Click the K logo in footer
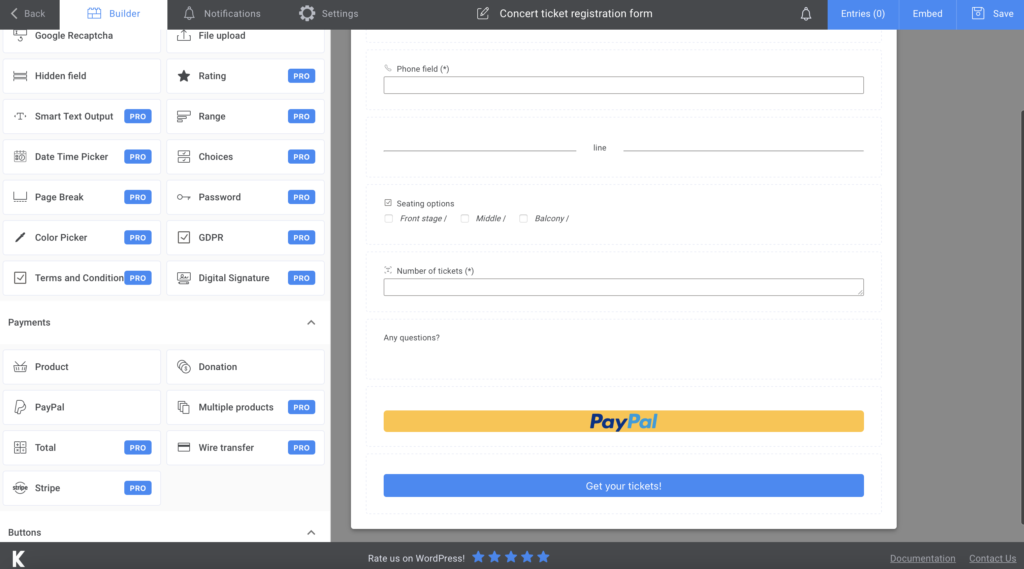The width and height of the screenshot is (1024, 569). (18, 559)
